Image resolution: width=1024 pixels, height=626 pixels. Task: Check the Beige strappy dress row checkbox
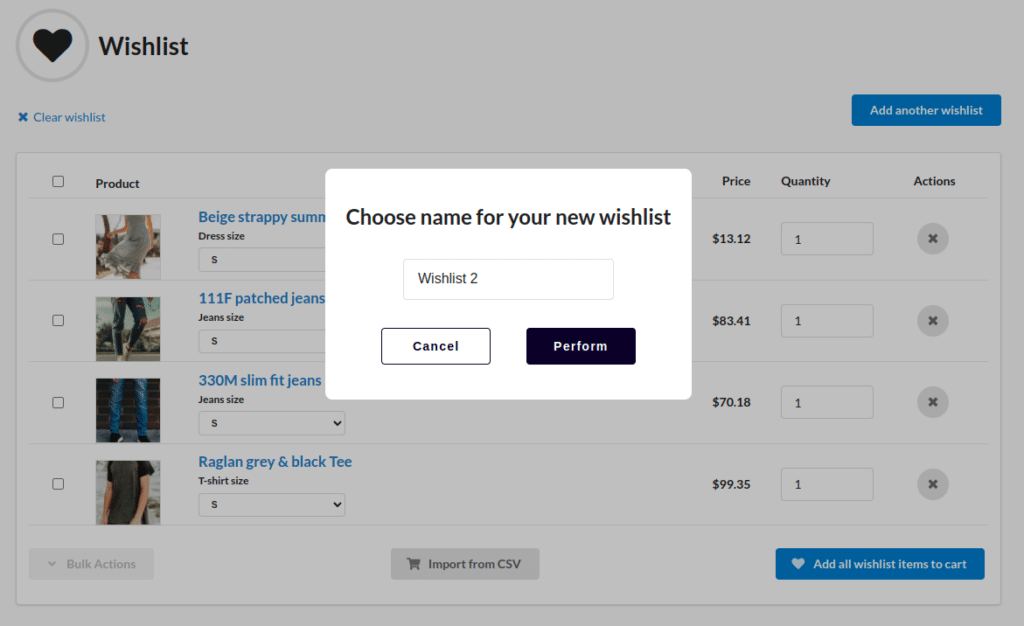coord(58,239)
